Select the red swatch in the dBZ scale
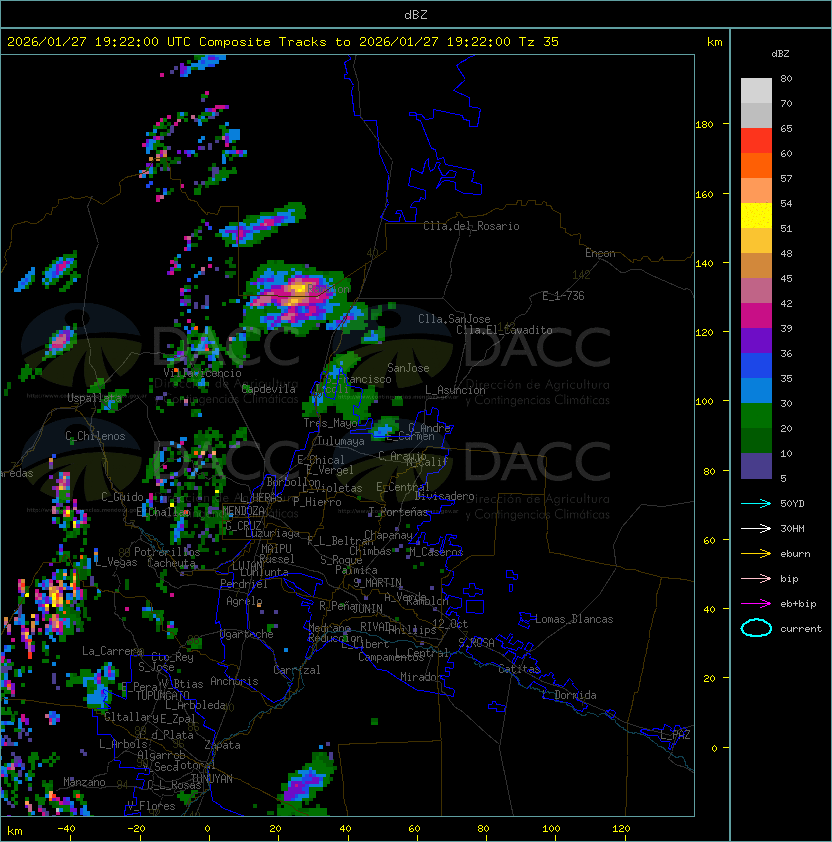This screenshot has height=842, width=832. tap(756, 141)
